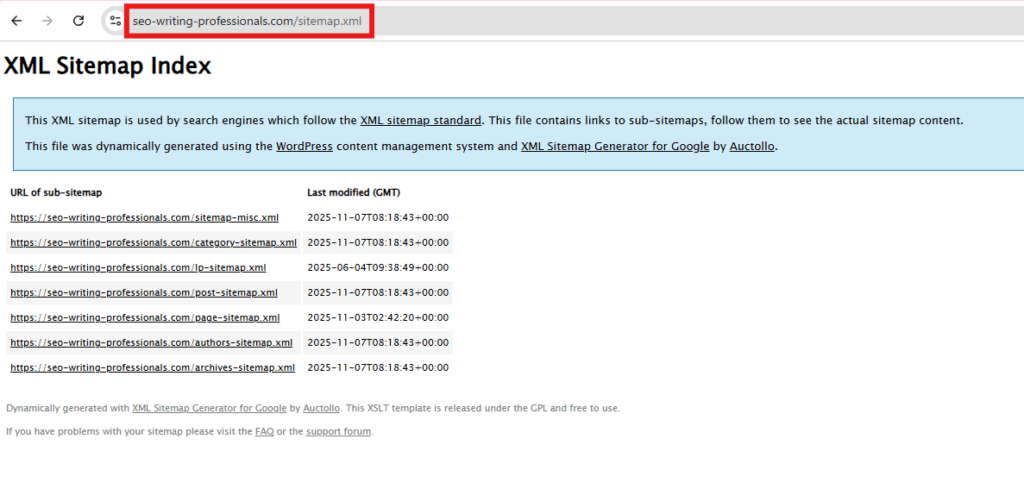Open site information icon in address bar
1024x489 pixels.
coord(115,20)
